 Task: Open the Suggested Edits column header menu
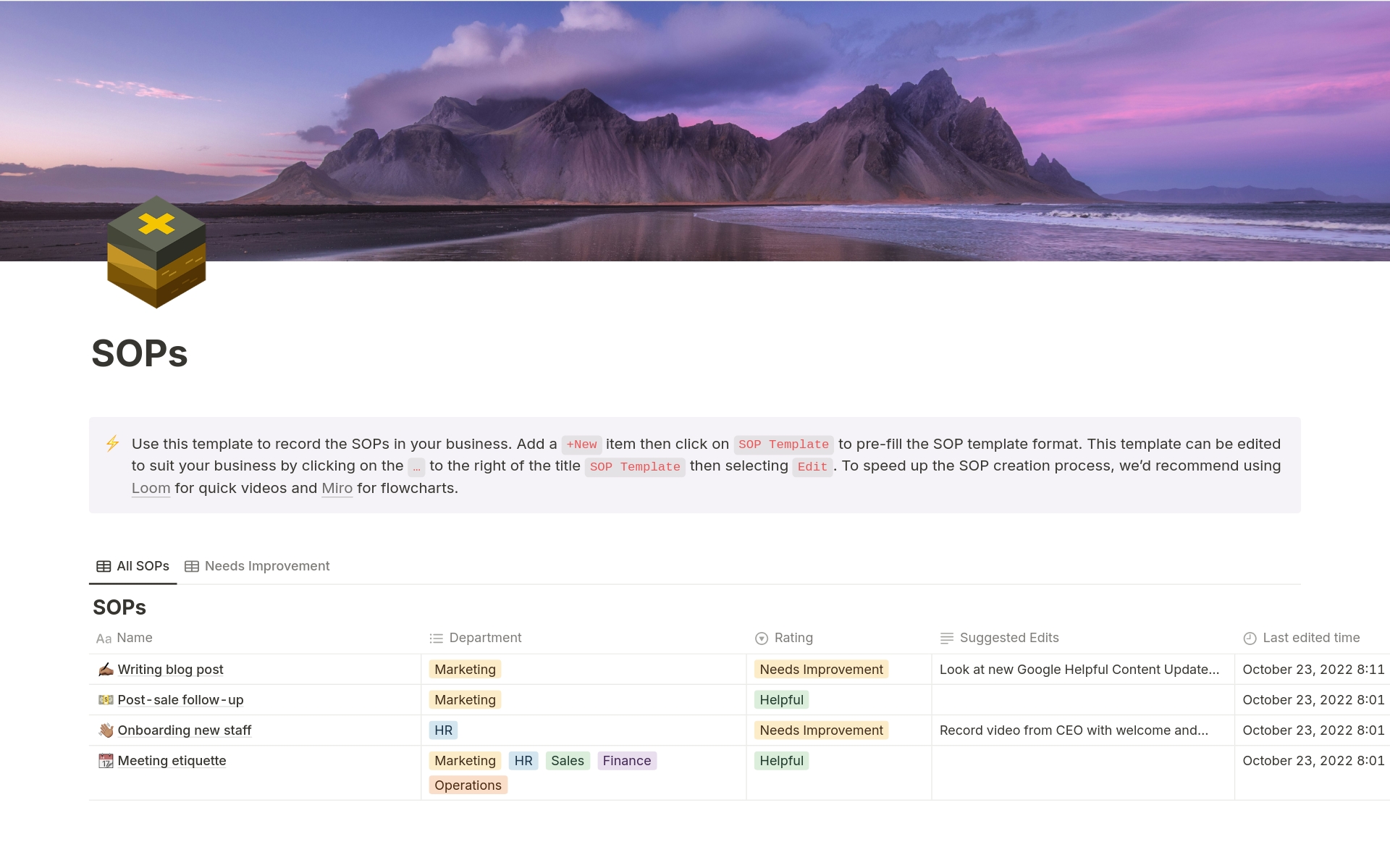pos(1008,638)
